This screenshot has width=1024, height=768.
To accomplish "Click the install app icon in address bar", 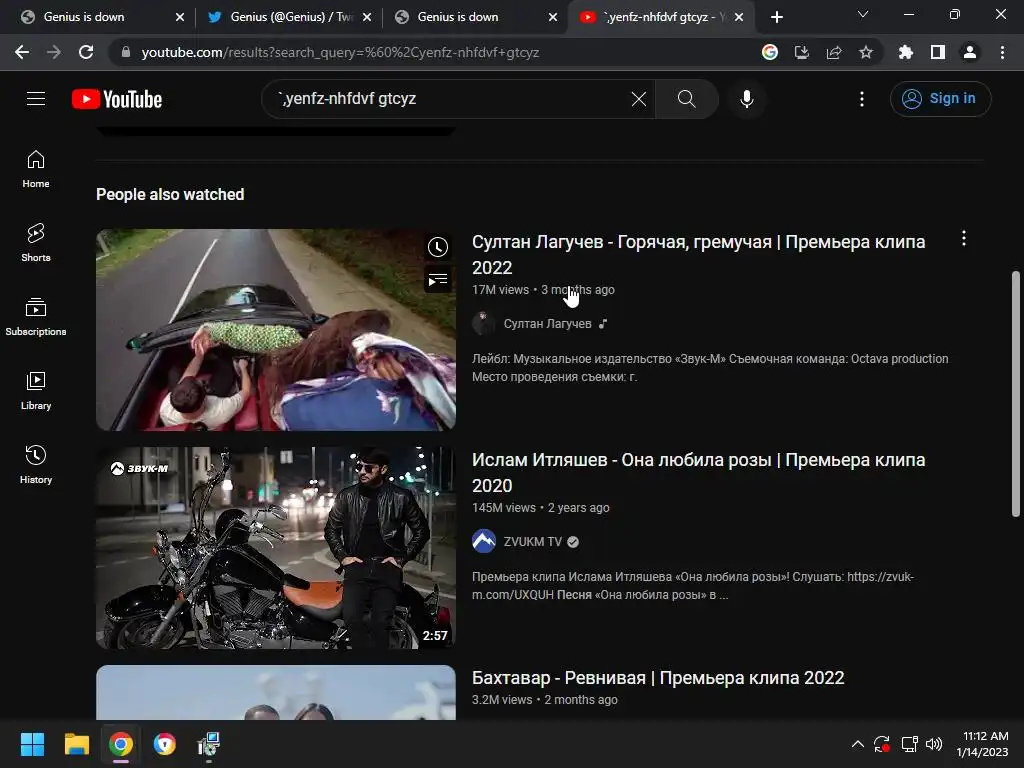I will [801, 52].
